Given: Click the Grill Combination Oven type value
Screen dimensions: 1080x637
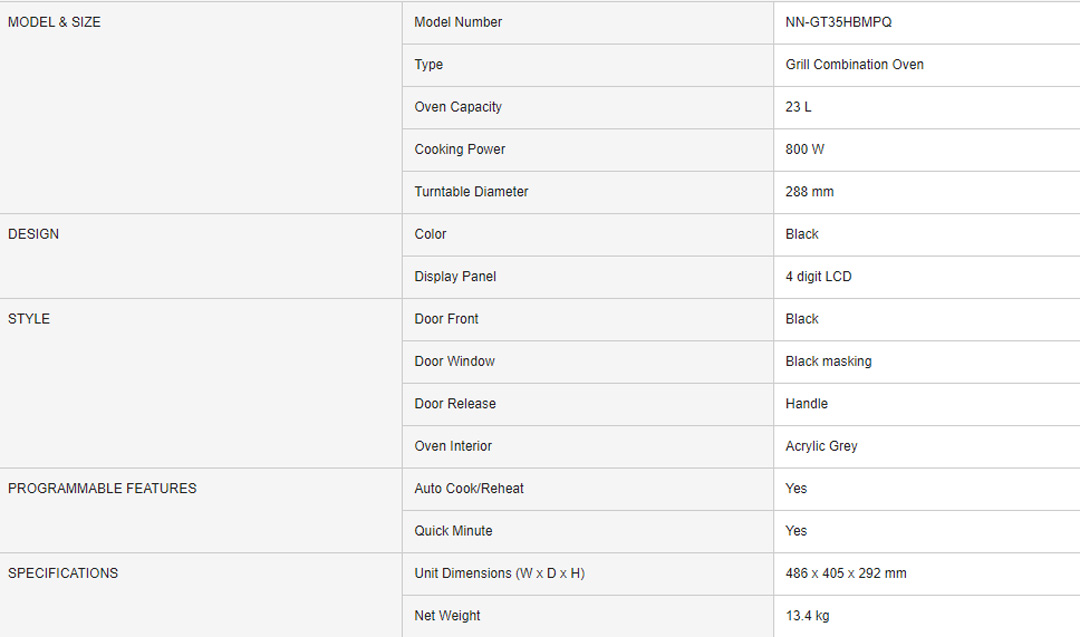Looking at the screenshot, I should pos(854,65).
